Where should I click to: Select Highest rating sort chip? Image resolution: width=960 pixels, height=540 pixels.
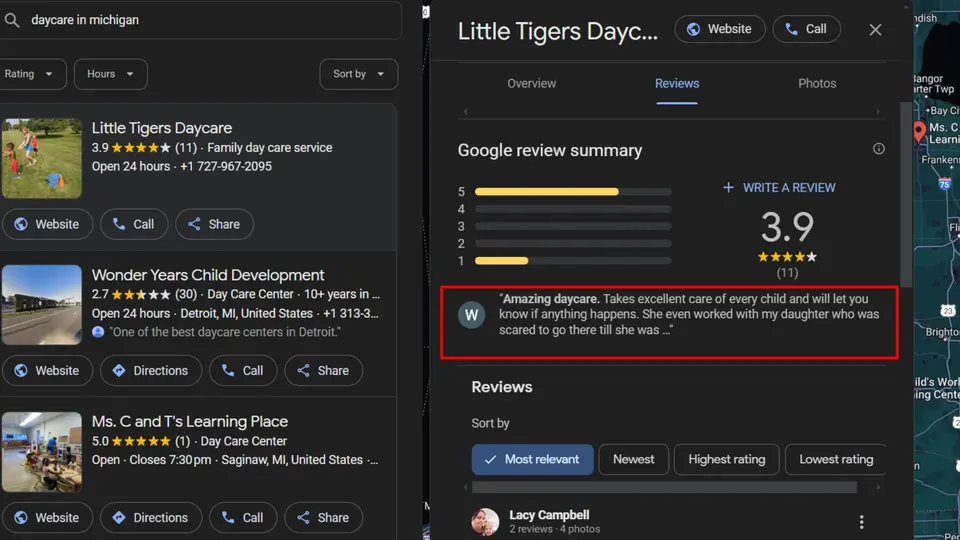[x=726, y=459]
